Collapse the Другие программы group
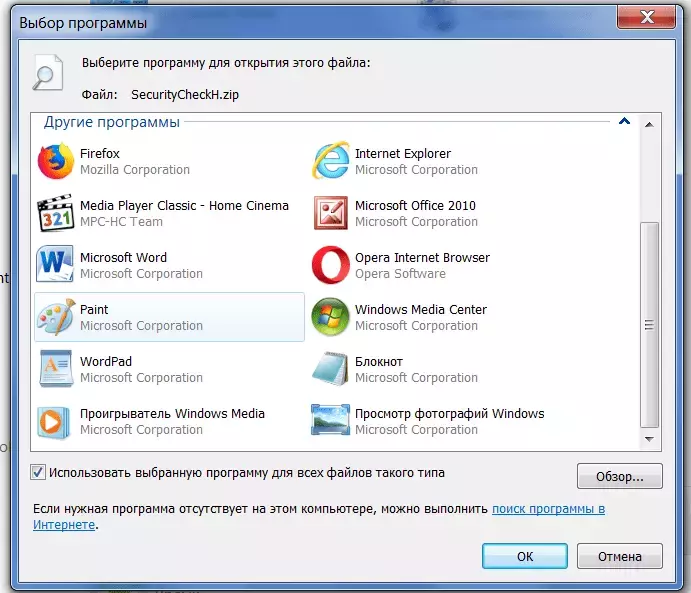The image size is (691, 593). (x=624, y=121)
